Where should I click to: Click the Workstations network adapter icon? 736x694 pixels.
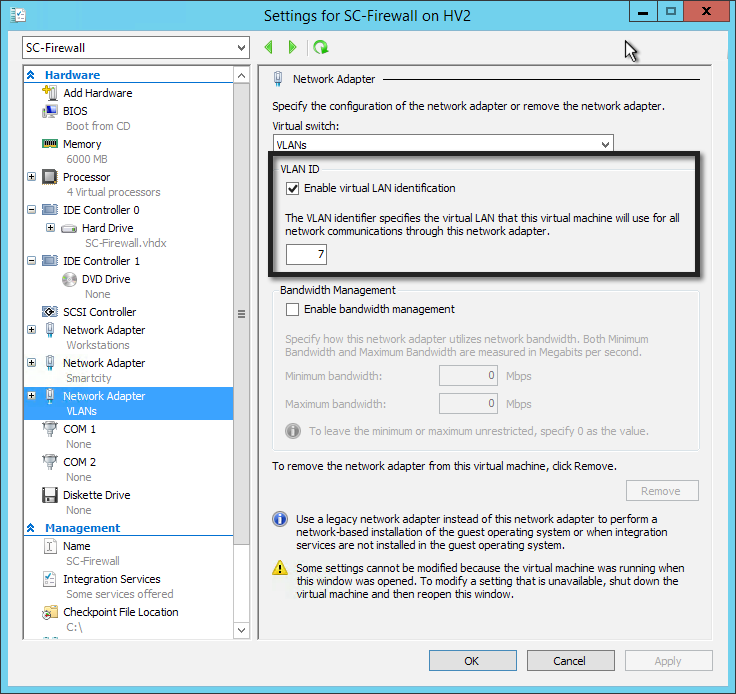pyautogui.click(x=50, y=330)
